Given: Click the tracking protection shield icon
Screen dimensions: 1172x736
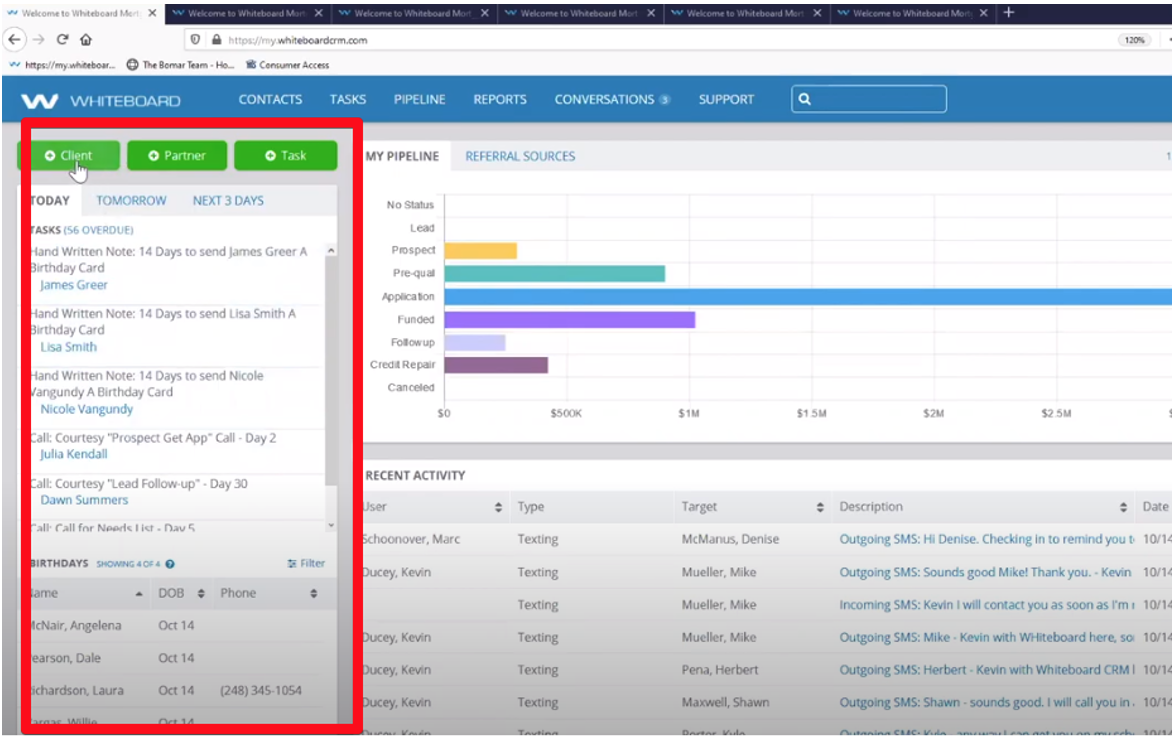Looking at the screenshot, I should coord(195,40).
